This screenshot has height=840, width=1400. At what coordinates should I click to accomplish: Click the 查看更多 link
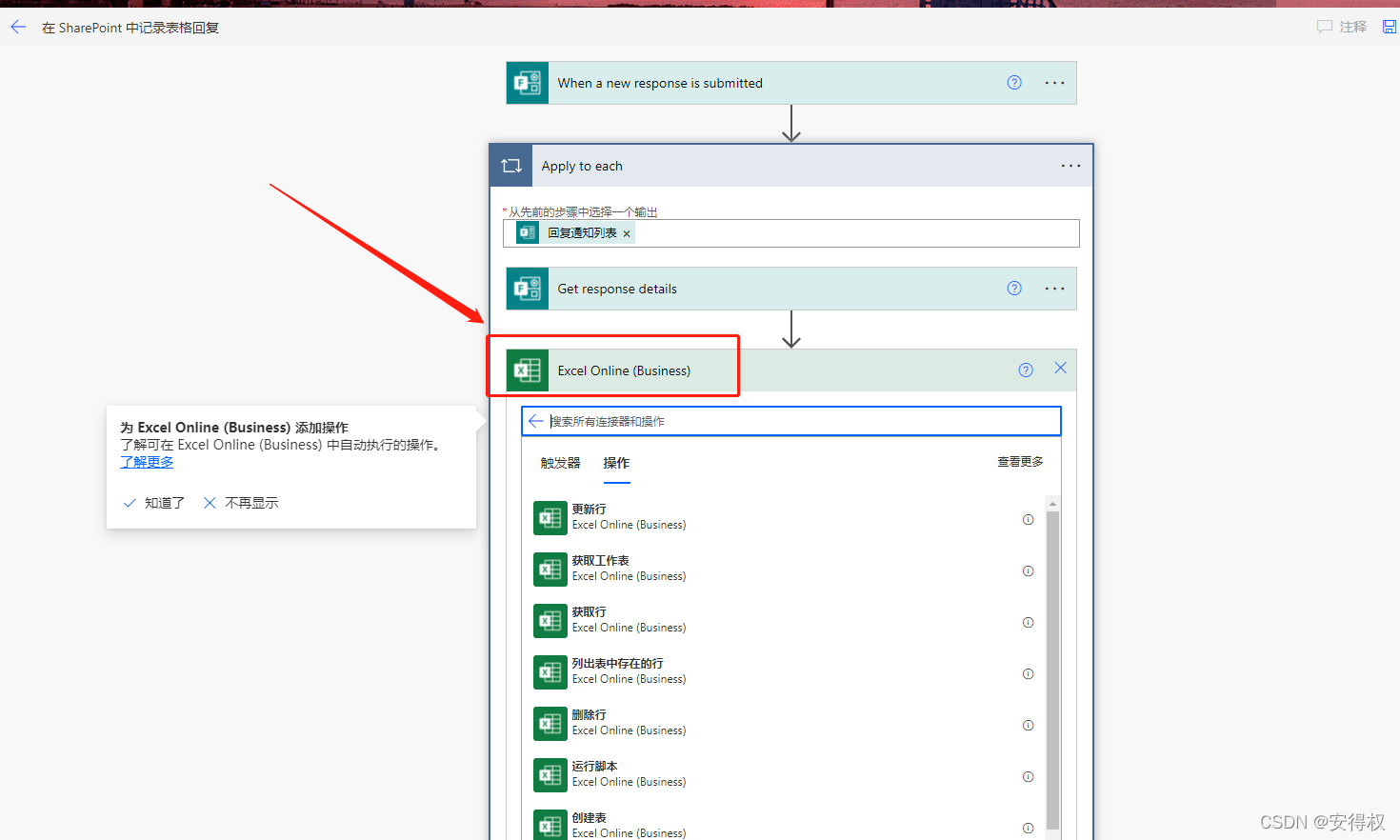coord(1020,462)
